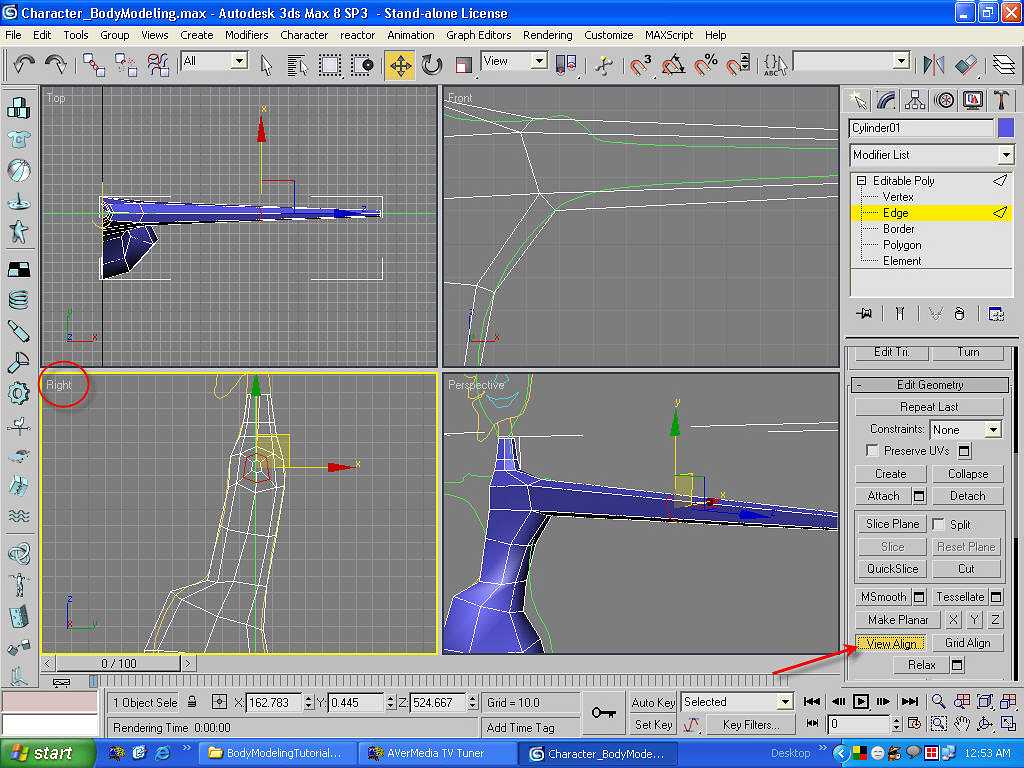Screen dimensions: 1024x768
Task: Click the 0 / 100 time slider
Action: click(x=118, y=664)
